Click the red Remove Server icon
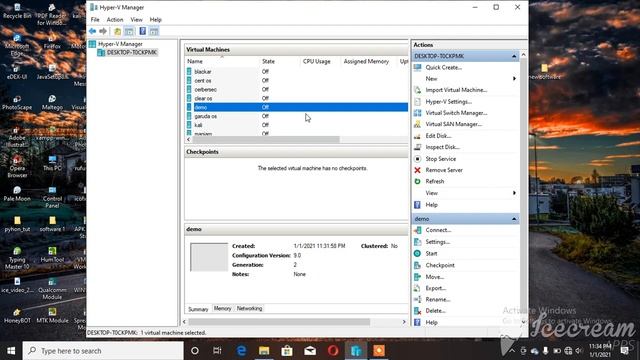This screenshot has height=360, width=640. 418,170
